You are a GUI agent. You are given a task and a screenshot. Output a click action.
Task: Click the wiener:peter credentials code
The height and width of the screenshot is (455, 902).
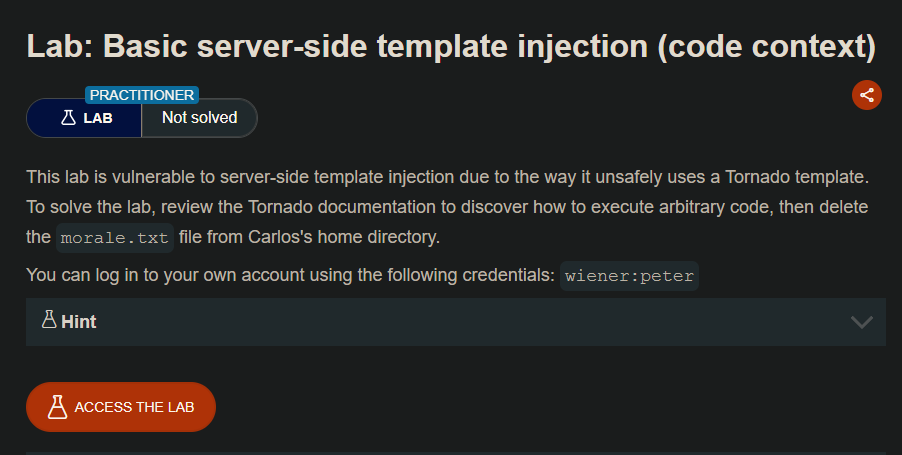pos(629,276)
